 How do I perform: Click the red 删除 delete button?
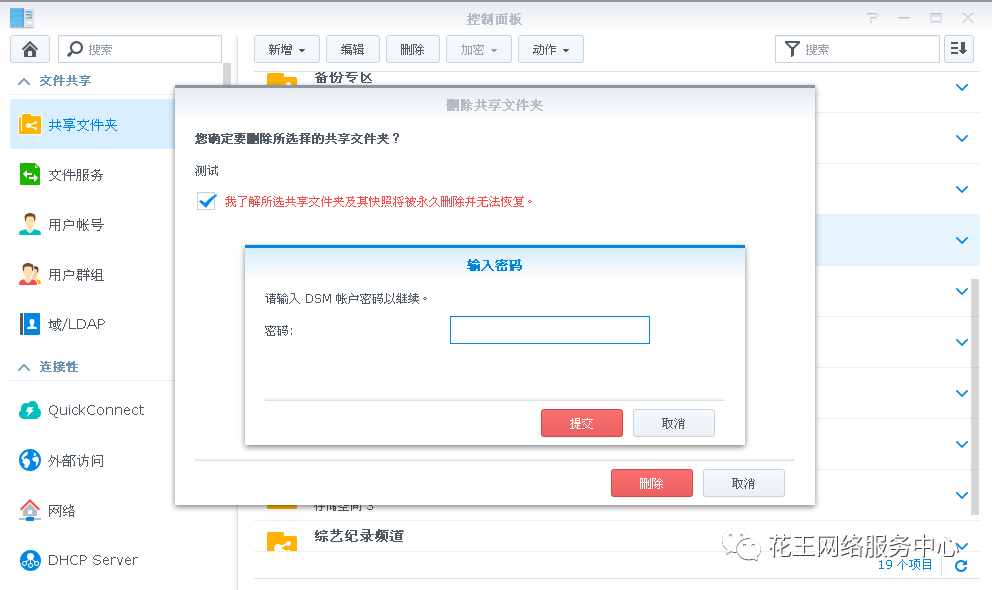tap(651, 482)
